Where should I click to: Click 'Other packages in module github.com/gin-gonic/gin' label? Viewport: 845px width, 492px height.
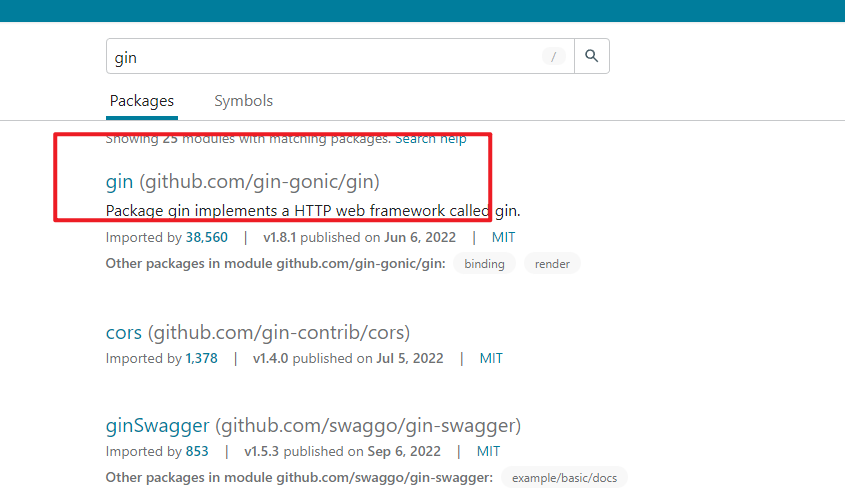coord(275,264)
